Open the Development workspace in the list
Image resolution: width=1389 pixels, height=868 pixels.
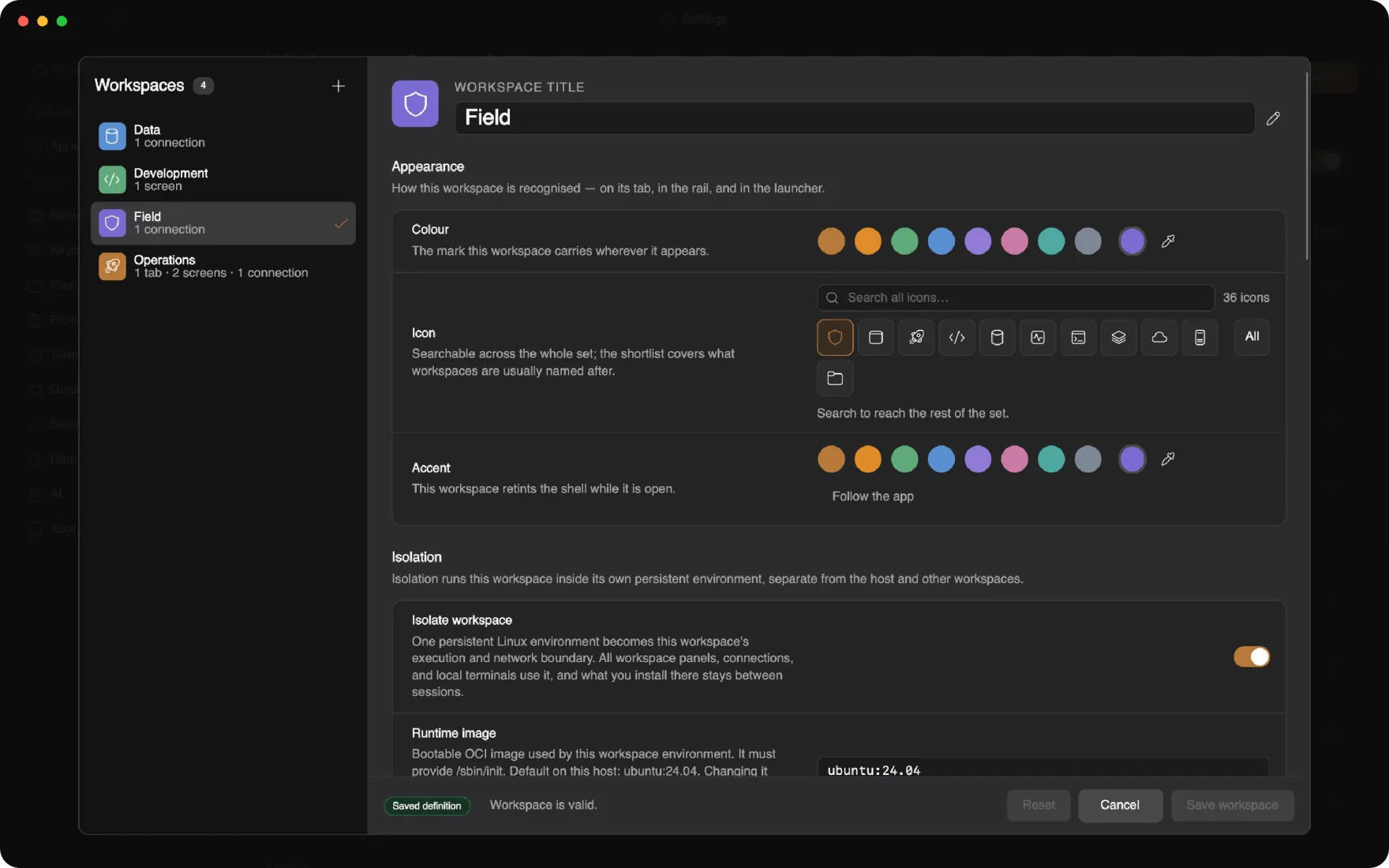(x=223, y=180)
